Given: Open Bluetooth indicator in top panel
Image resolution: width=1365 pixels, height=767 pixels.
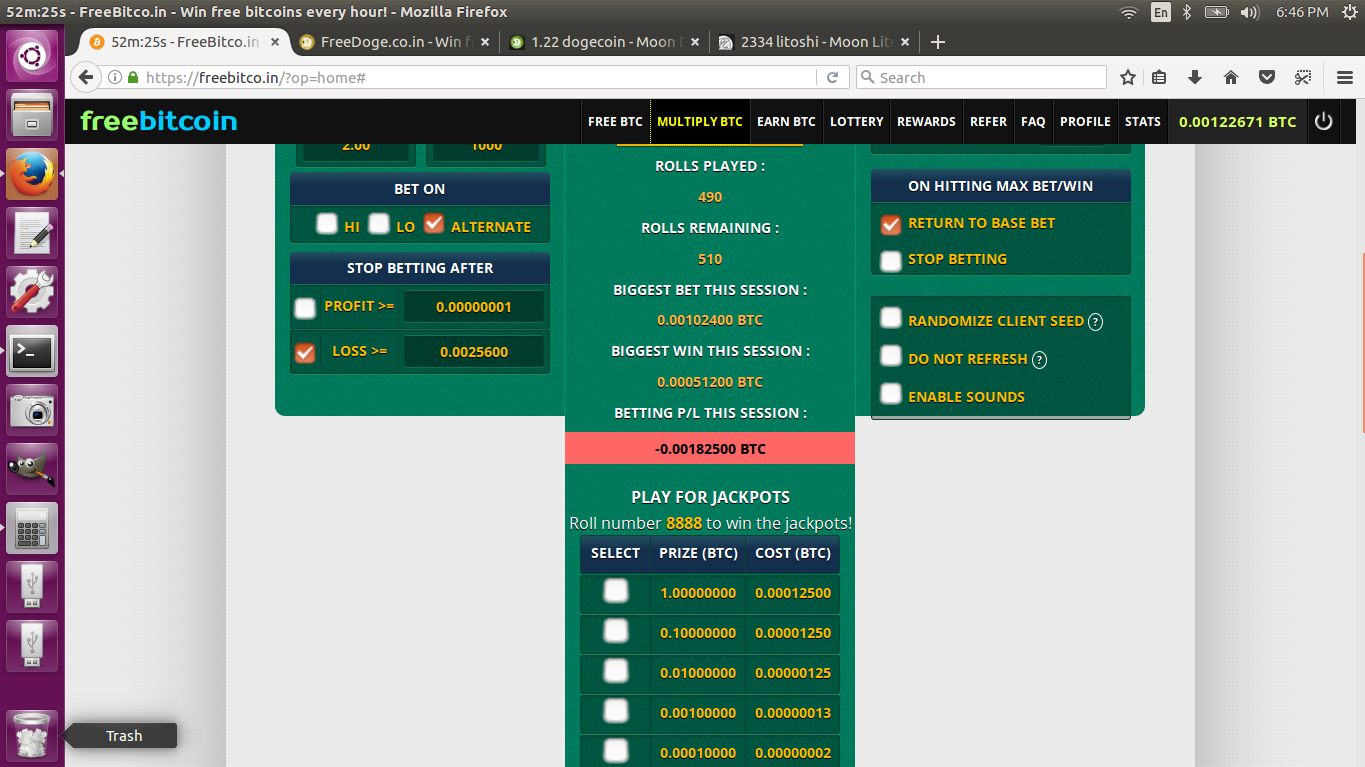Looking at the screenshot, I should (x=1187, y=12).
